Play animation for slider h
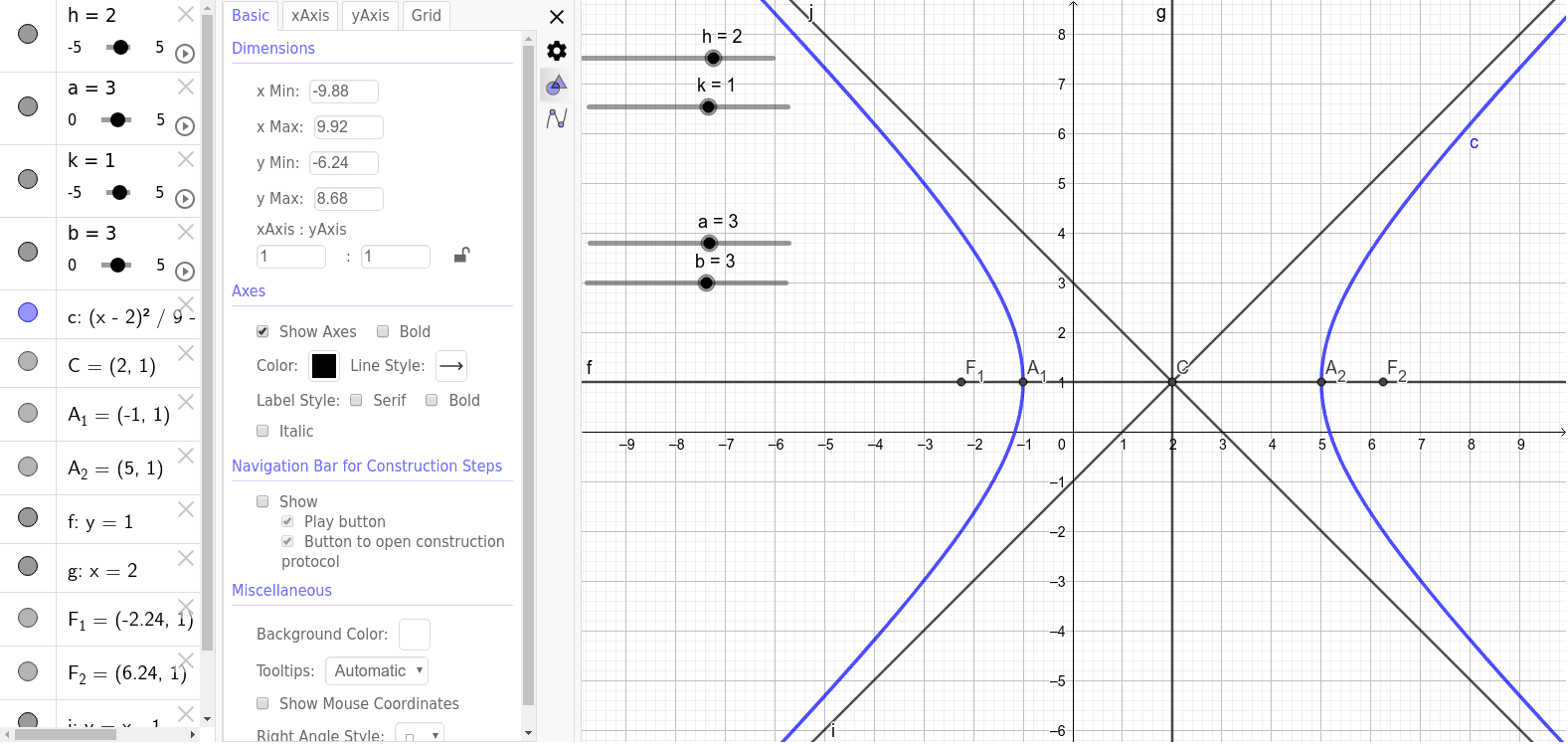This screenshot has width=1568, height=744. pos(185,54)
